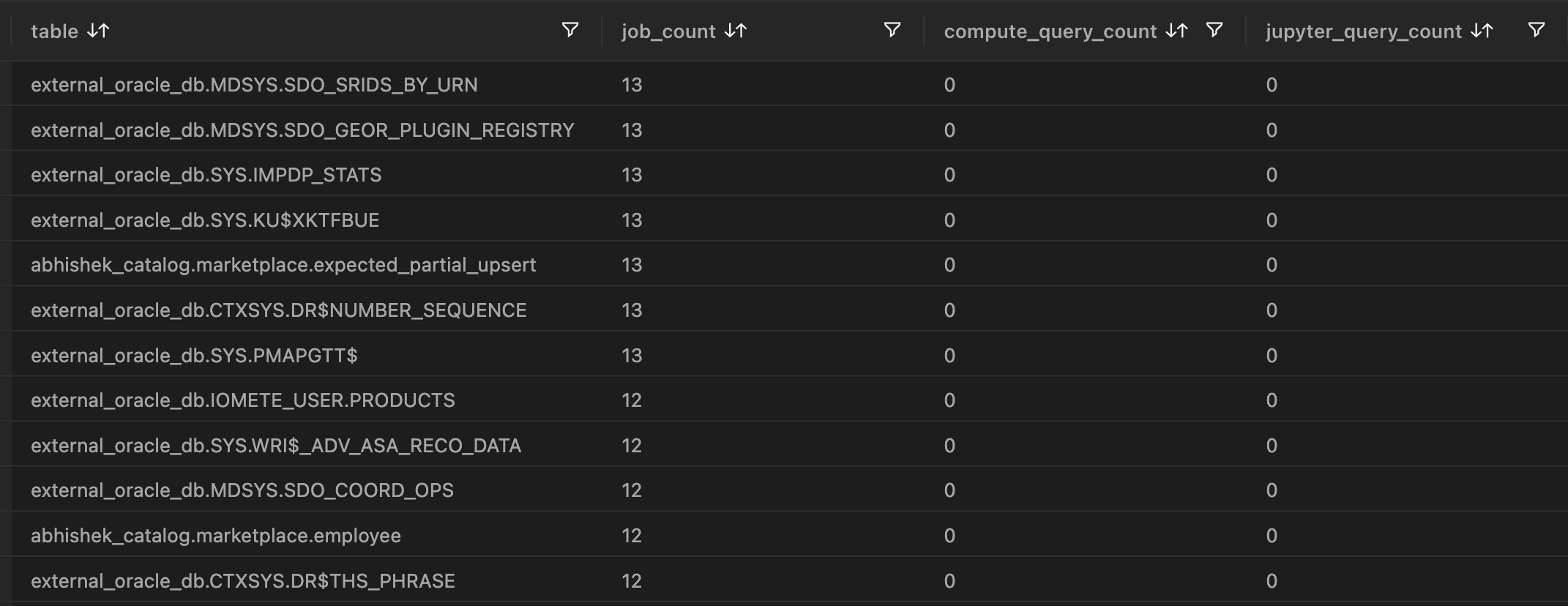
Task: Click the job_count column header text
Action: pyautogui.click(x=668, y=31)
